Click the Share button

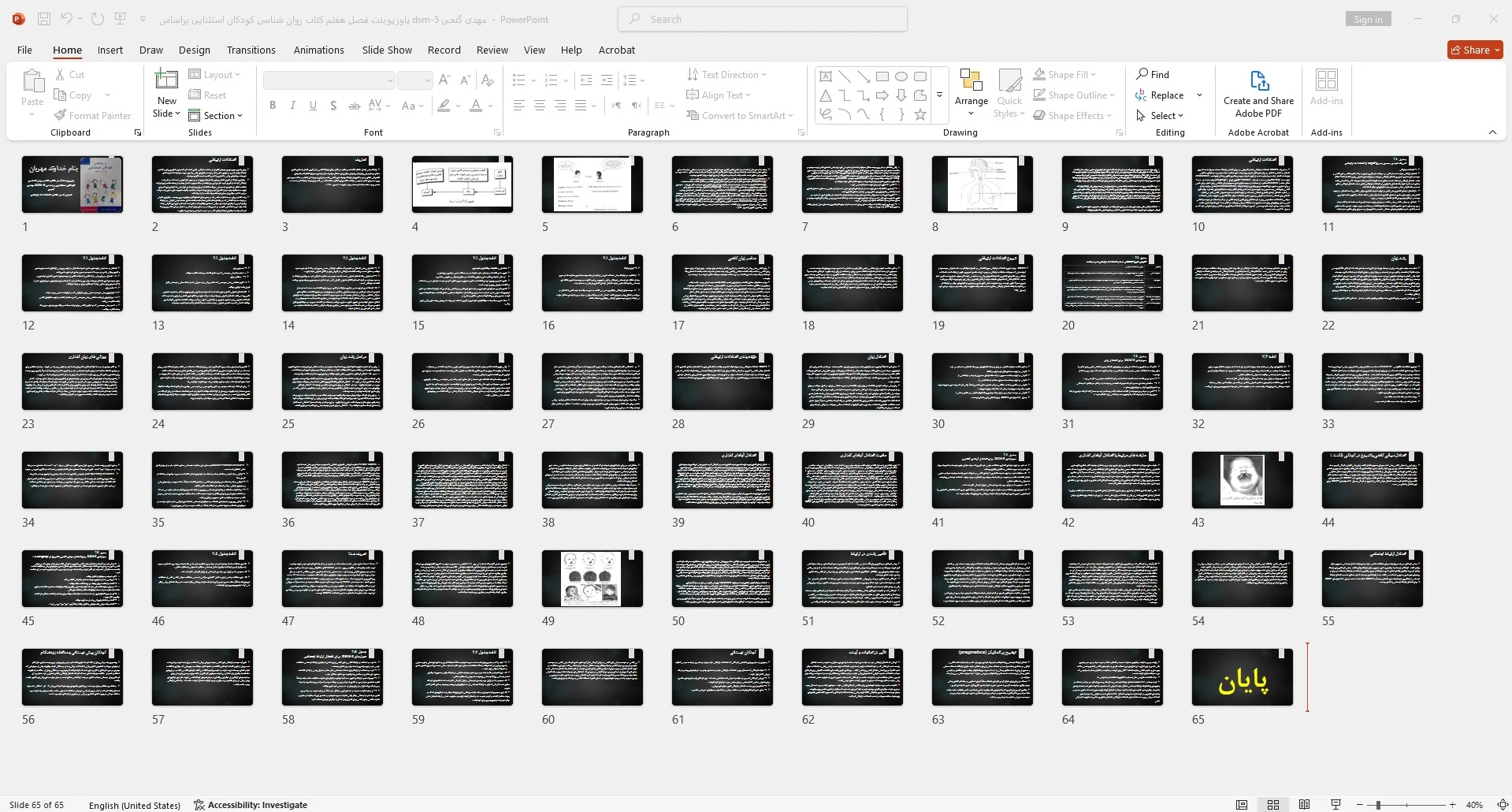coord(1475,50)
